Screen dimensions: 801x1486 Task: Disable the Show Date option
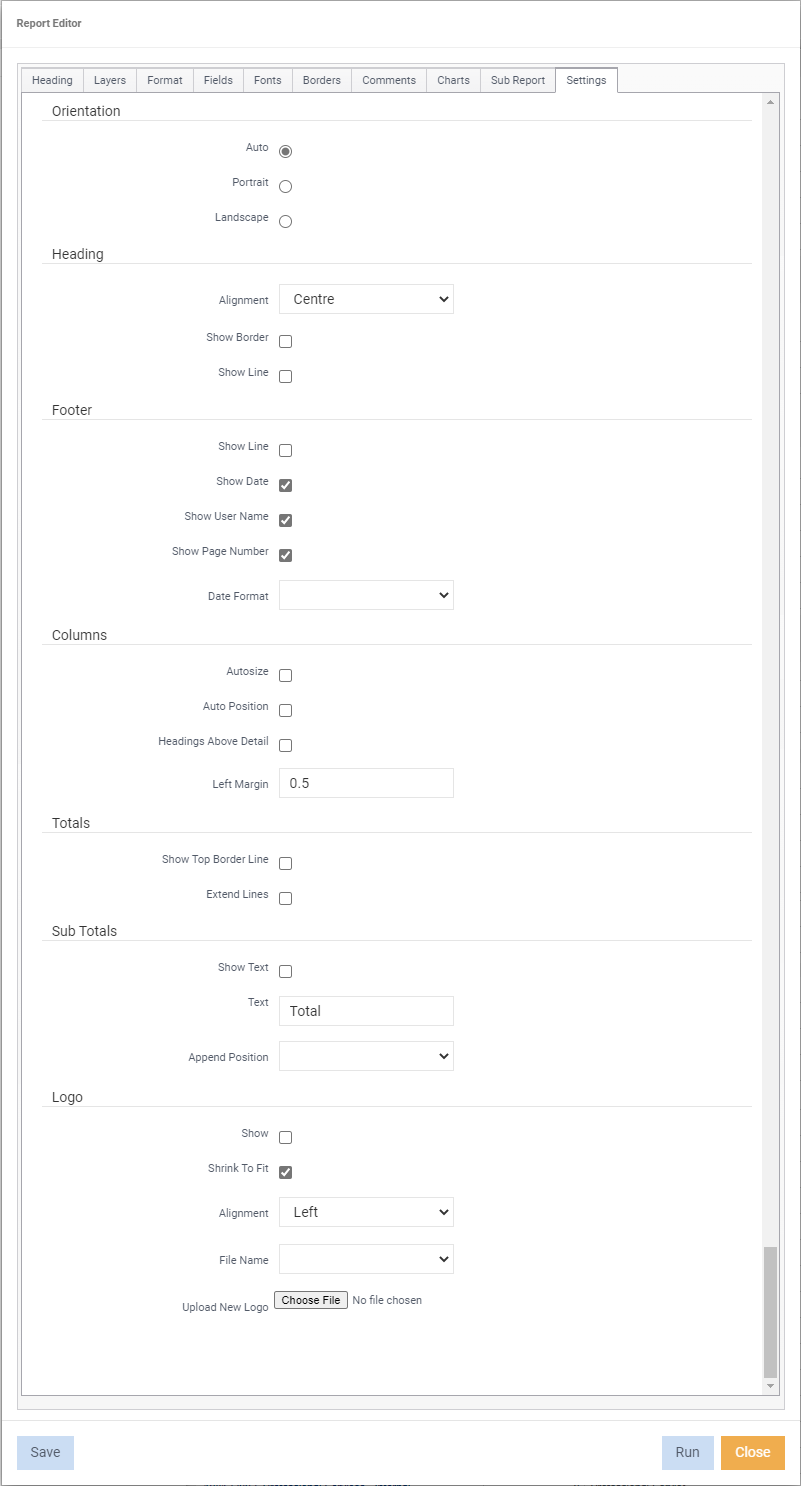point(285,484)
